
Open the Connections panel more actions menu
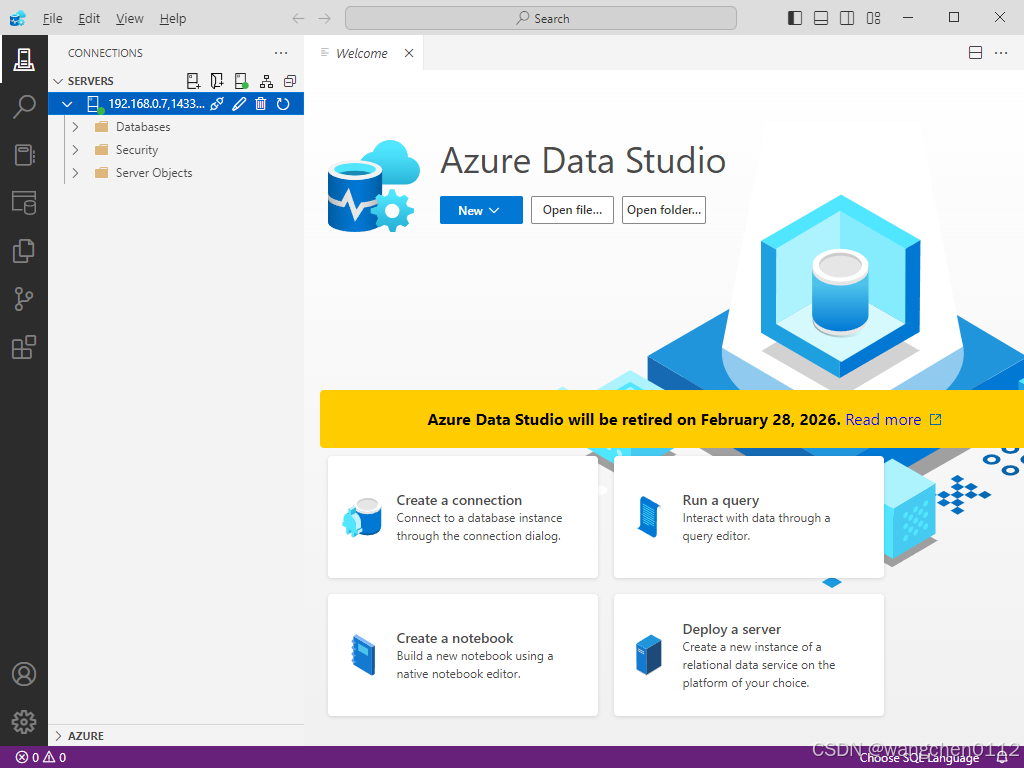(281, 53)
